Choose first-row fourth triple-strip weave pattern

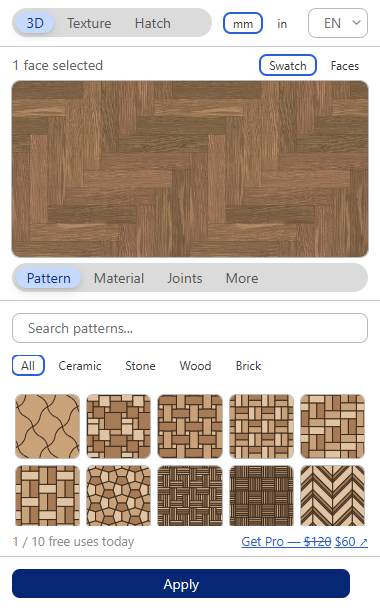[x=261, y=426]
